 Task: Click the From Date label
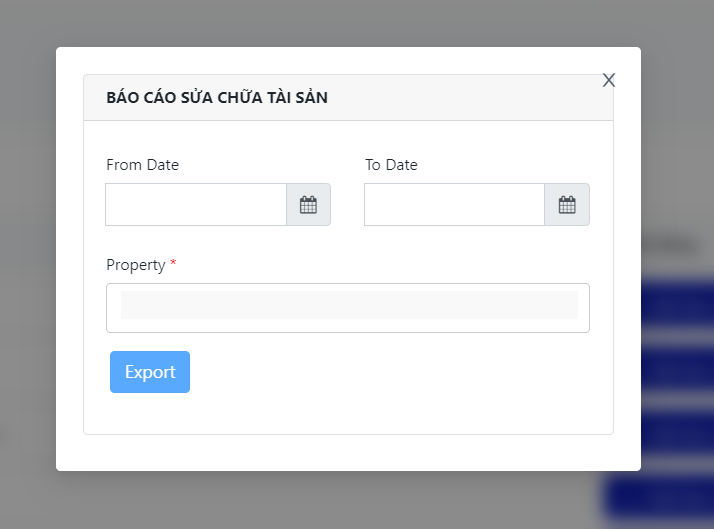pyautogui.click(x=142, y=165)
